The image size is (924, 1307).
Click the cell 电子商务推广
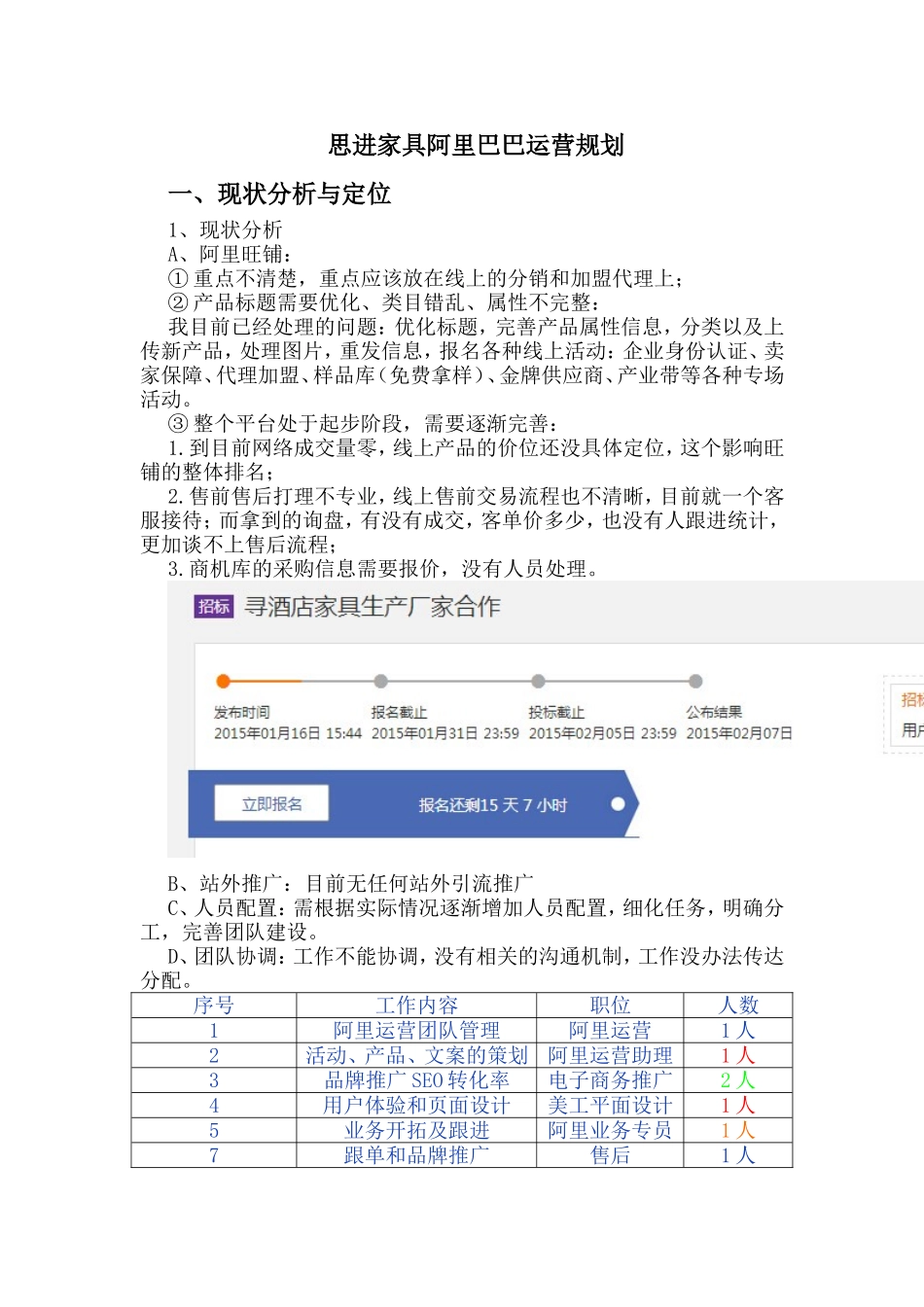pos(610,1080)
